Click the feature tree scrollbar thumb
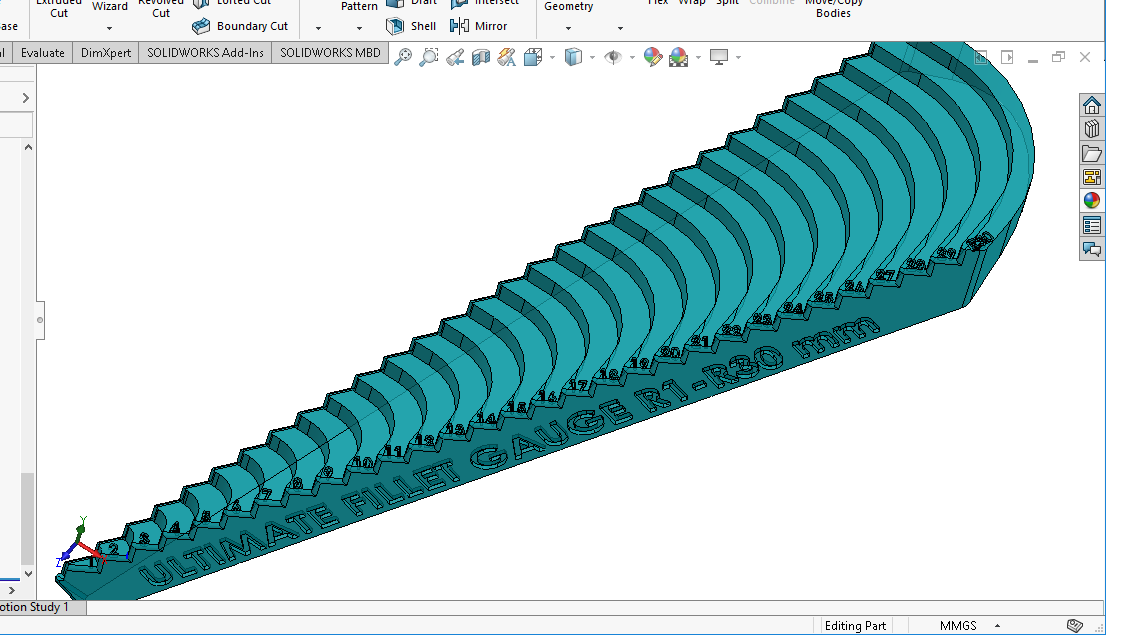Screen dimensions: 1126x640 pyautogui.click(x=27, y=519)
